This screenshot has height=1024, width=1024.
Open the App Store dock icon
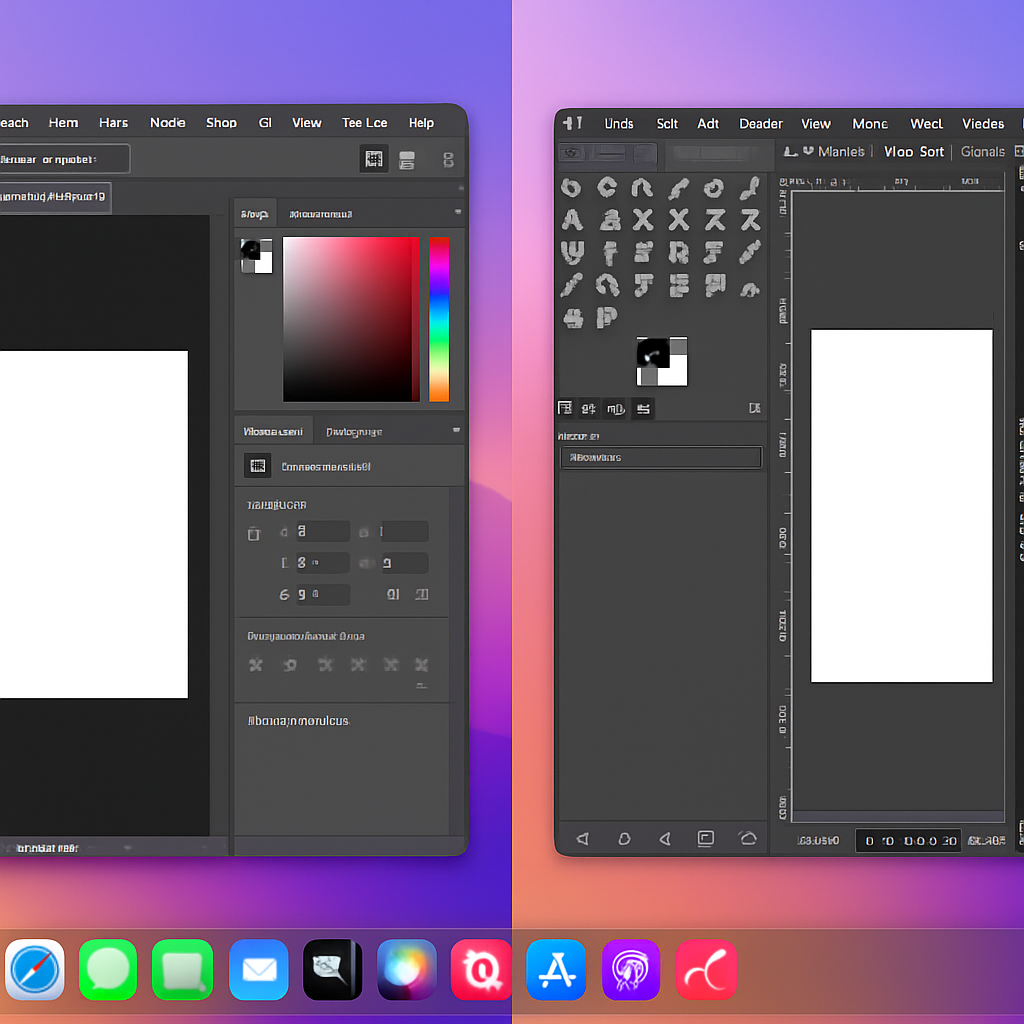pyautogui.click(x=556, y=970)
